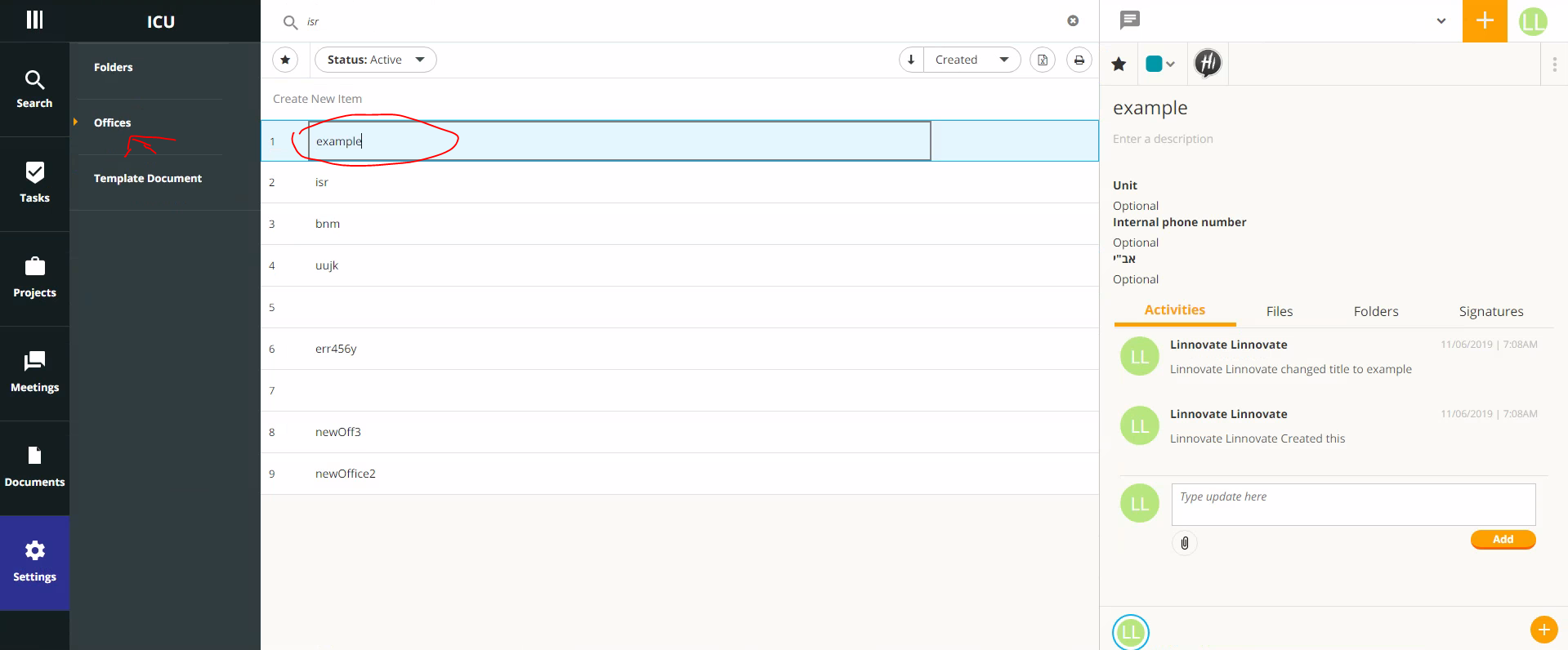
Task: Click the LL avatar beside update box
Action: coord(1140,504)
